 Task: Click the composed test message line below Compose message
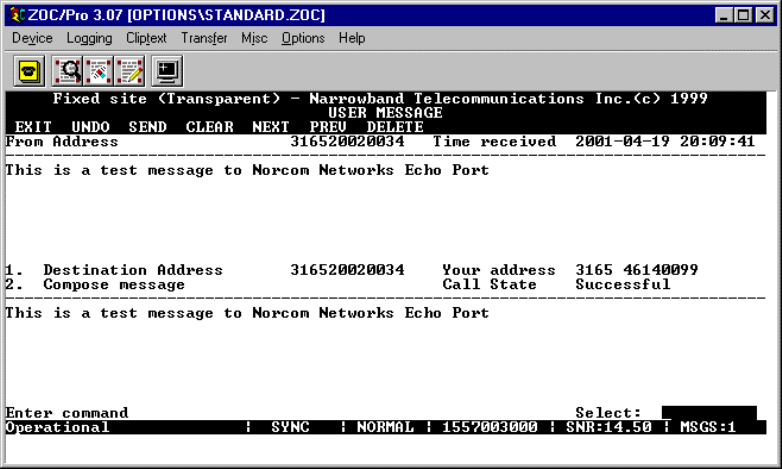(x=247, y=313)
